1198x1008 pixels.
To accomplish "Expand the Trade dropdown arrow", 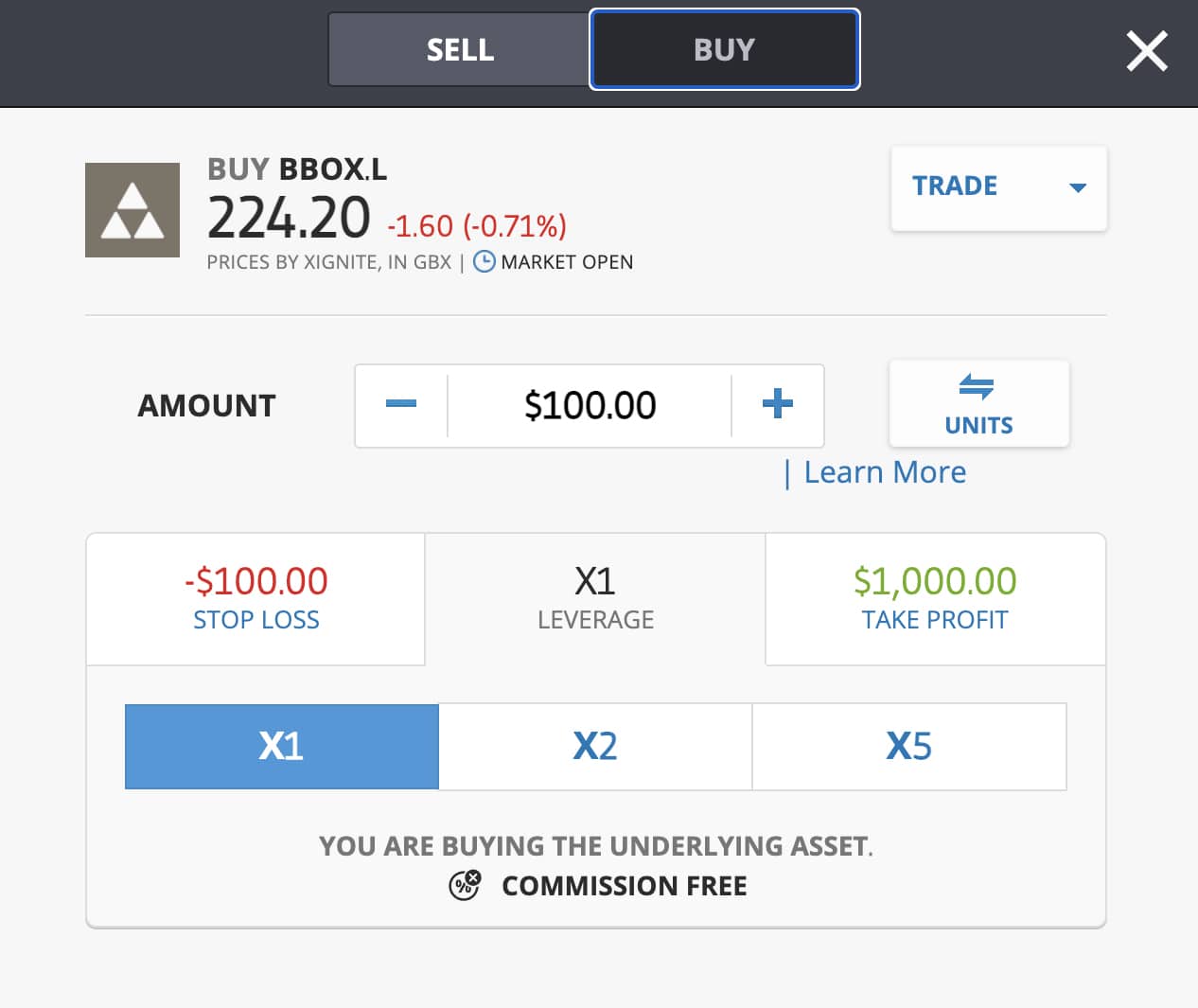I will pos(1077,187).
